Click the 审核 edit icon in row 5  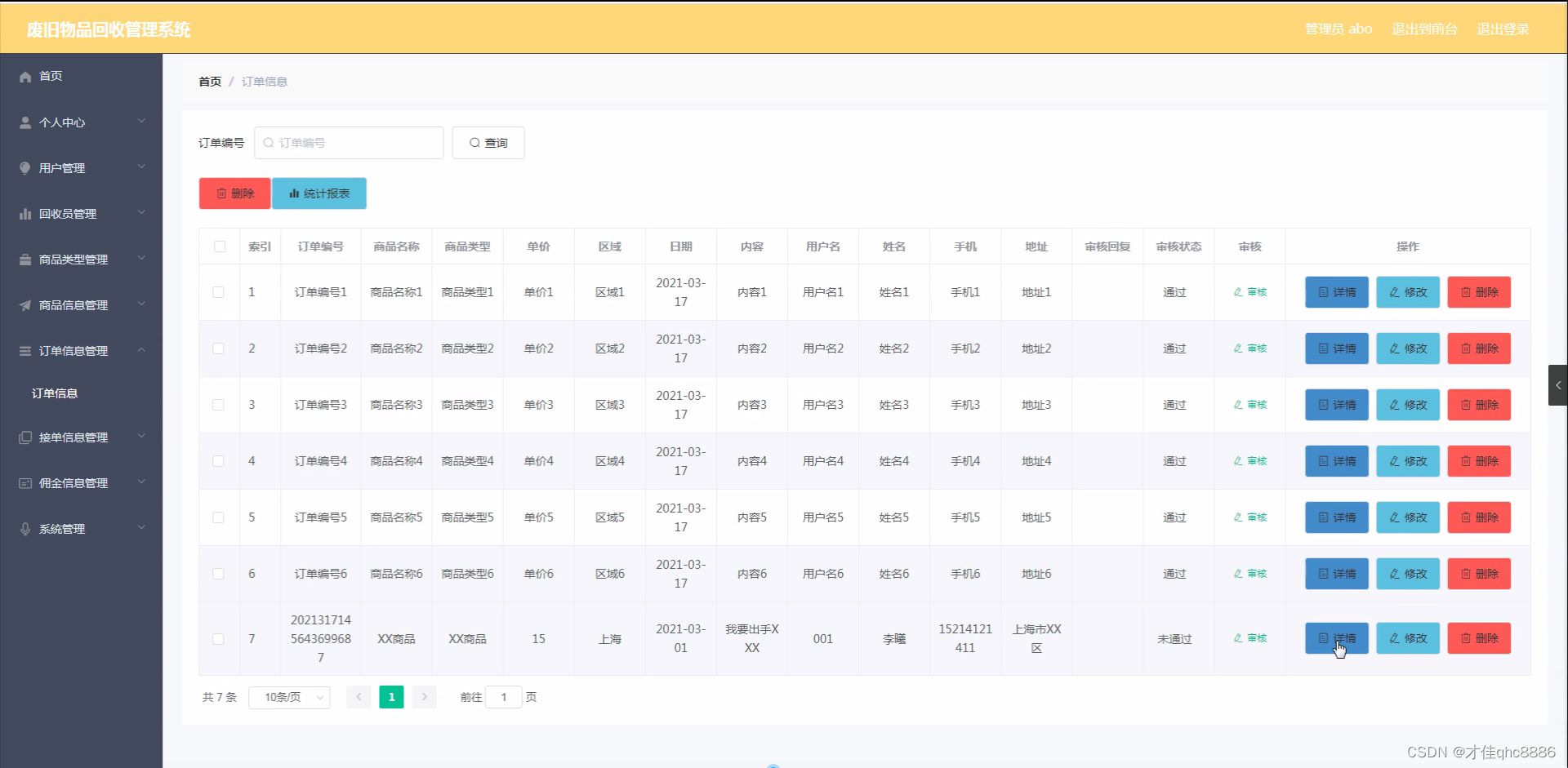point(1238,517)
